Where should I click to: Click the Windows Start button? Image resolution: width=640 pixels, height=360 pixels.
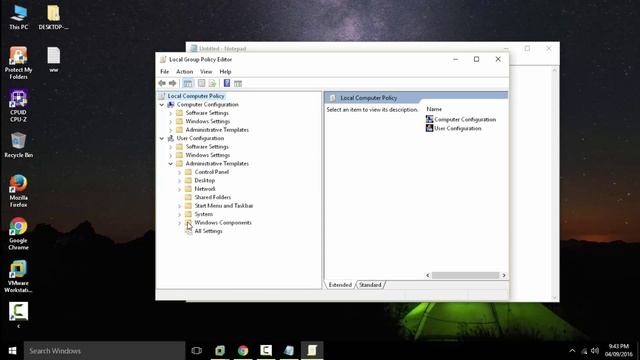click(12, 351)
